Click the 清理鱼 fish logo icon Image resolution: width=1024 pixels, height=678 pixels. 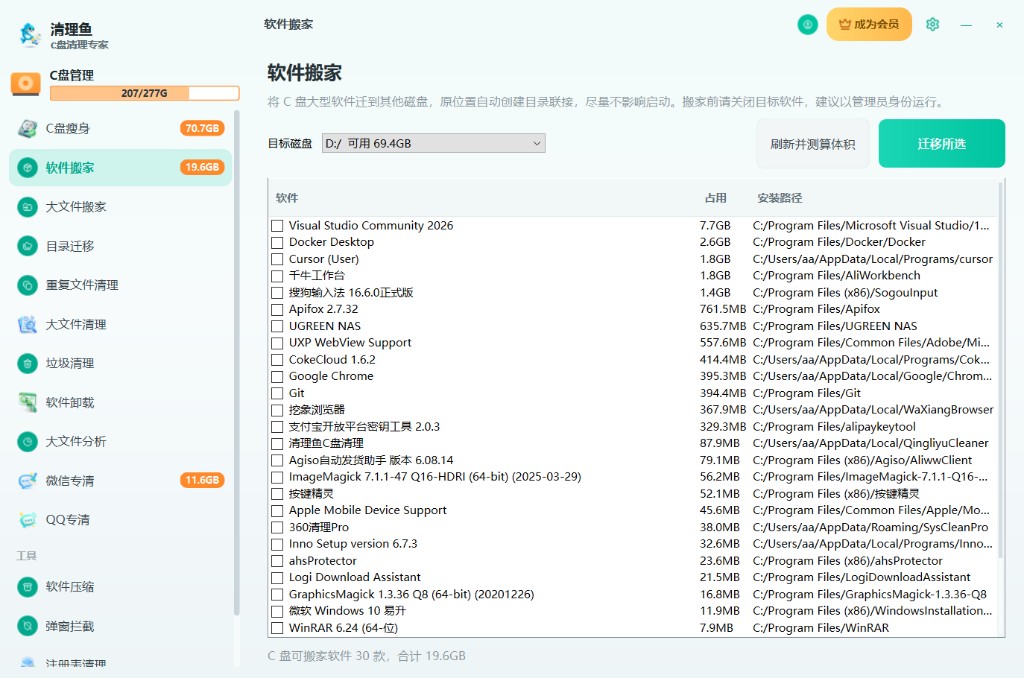[29, 35]
